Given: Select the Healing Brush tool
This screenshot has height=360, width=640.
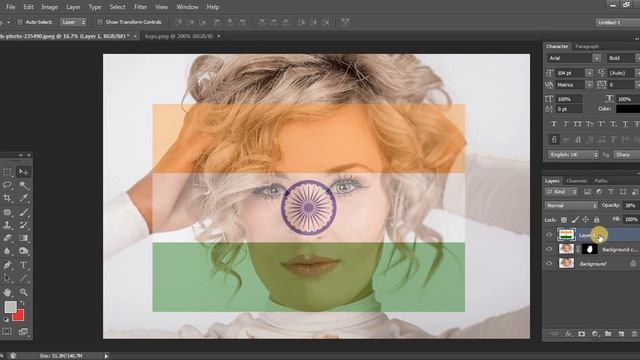Looking at the screenshot, I should point(7,212).
